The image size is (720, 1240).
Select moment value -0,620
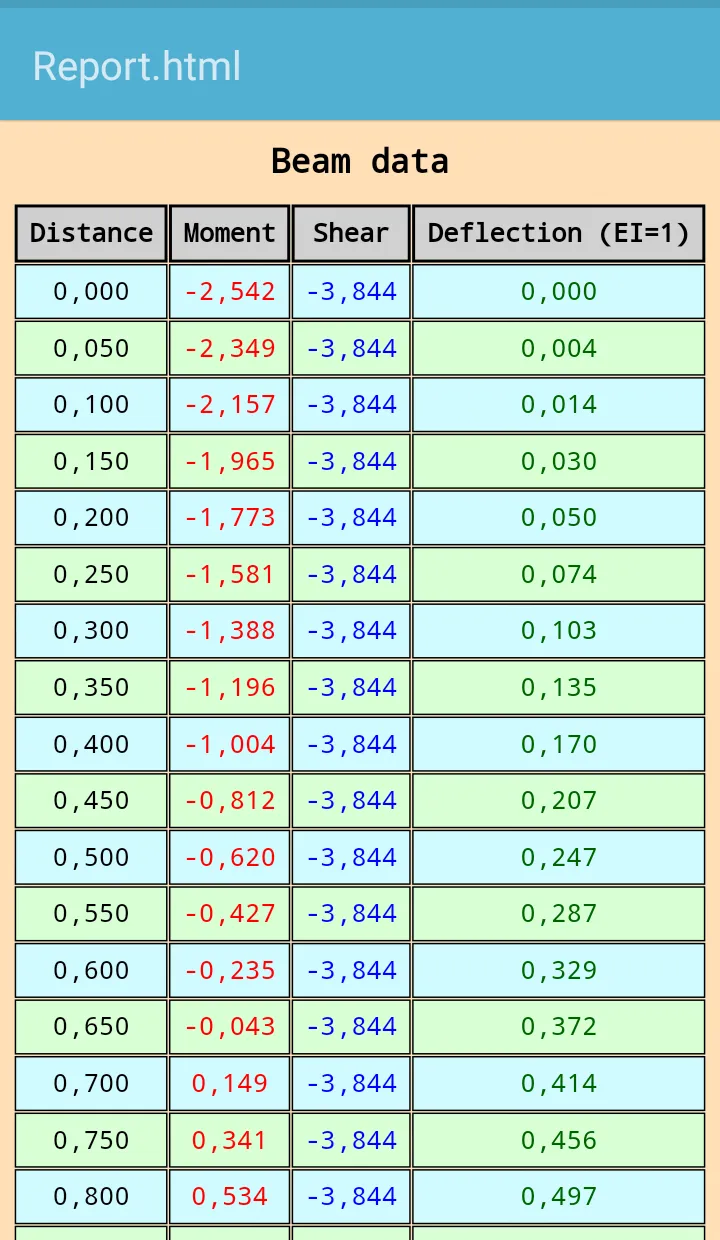(x=229, y=857)
